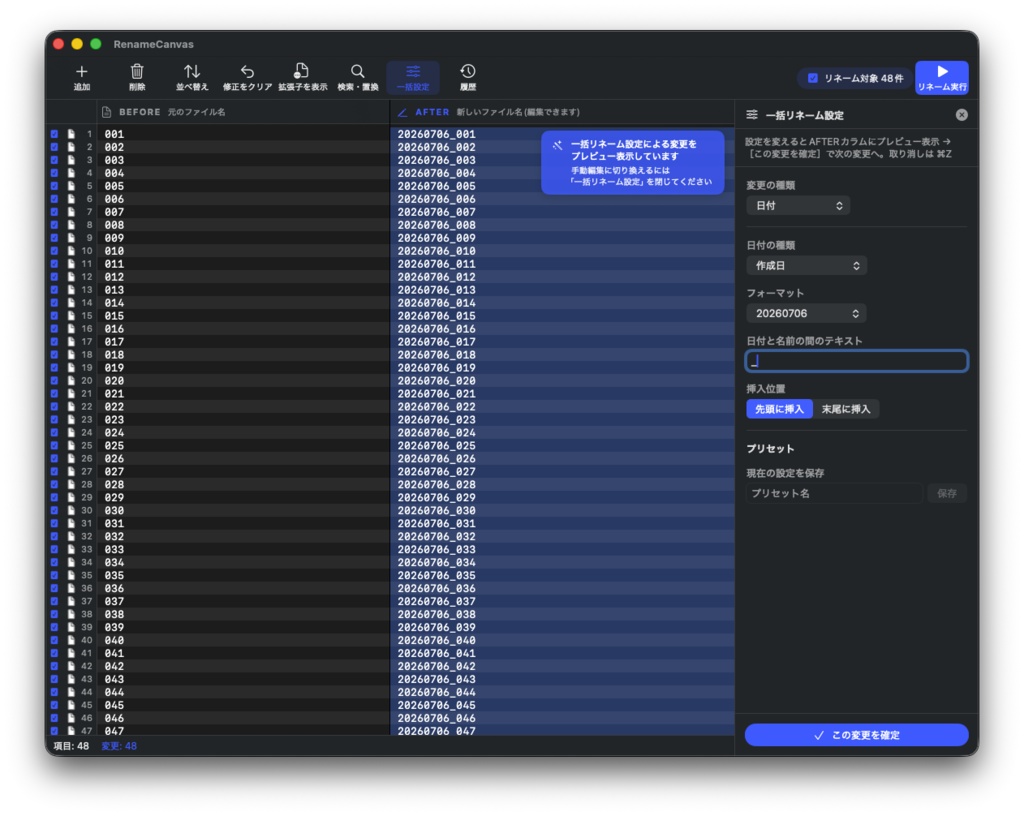The width and height of the screenshot is (1024, 816).
Task: Click the BEFORE column header
Action: click(243, 112)
